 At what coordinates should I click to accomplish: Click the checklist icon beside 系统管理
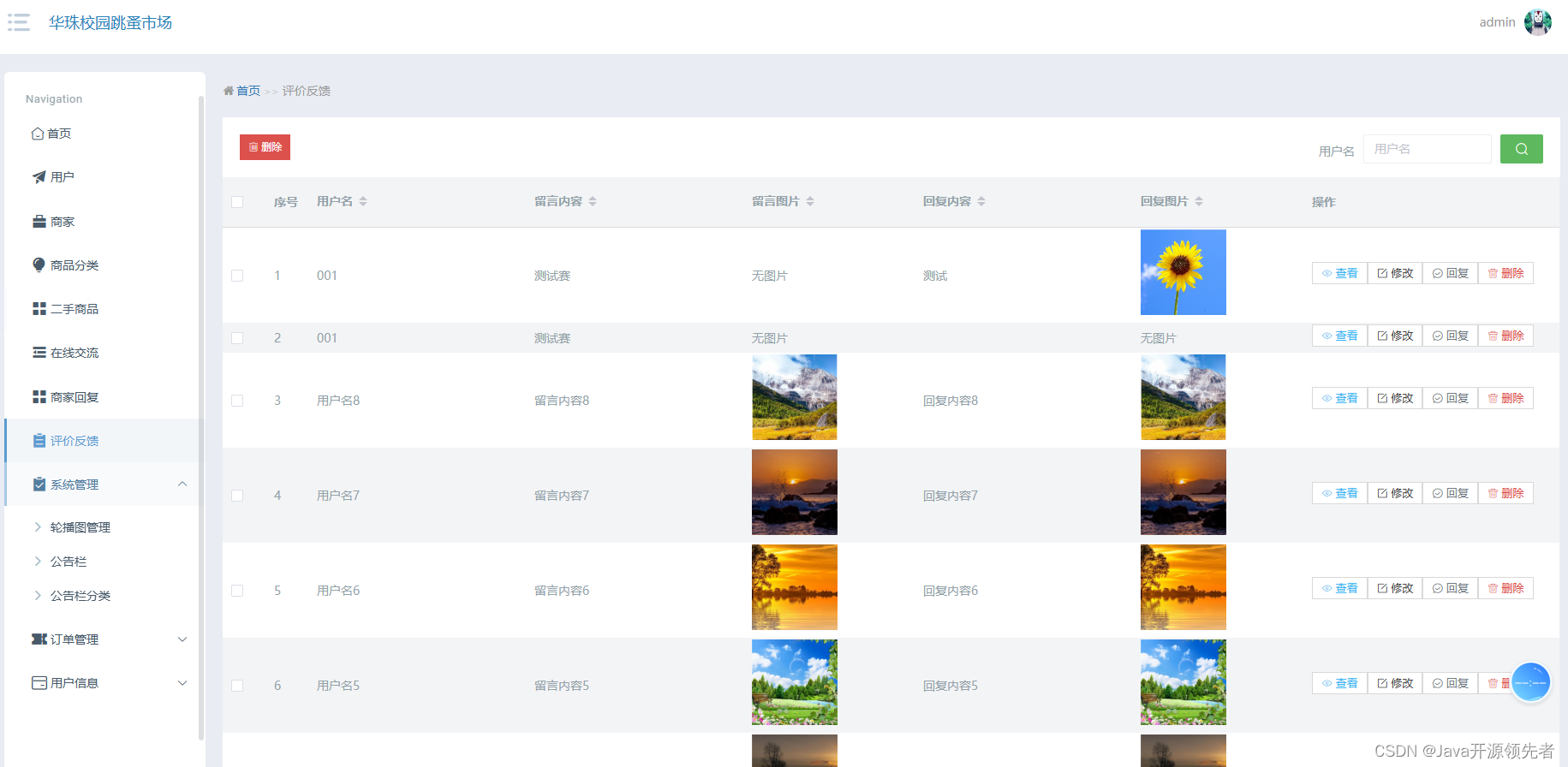pos(39,485)
